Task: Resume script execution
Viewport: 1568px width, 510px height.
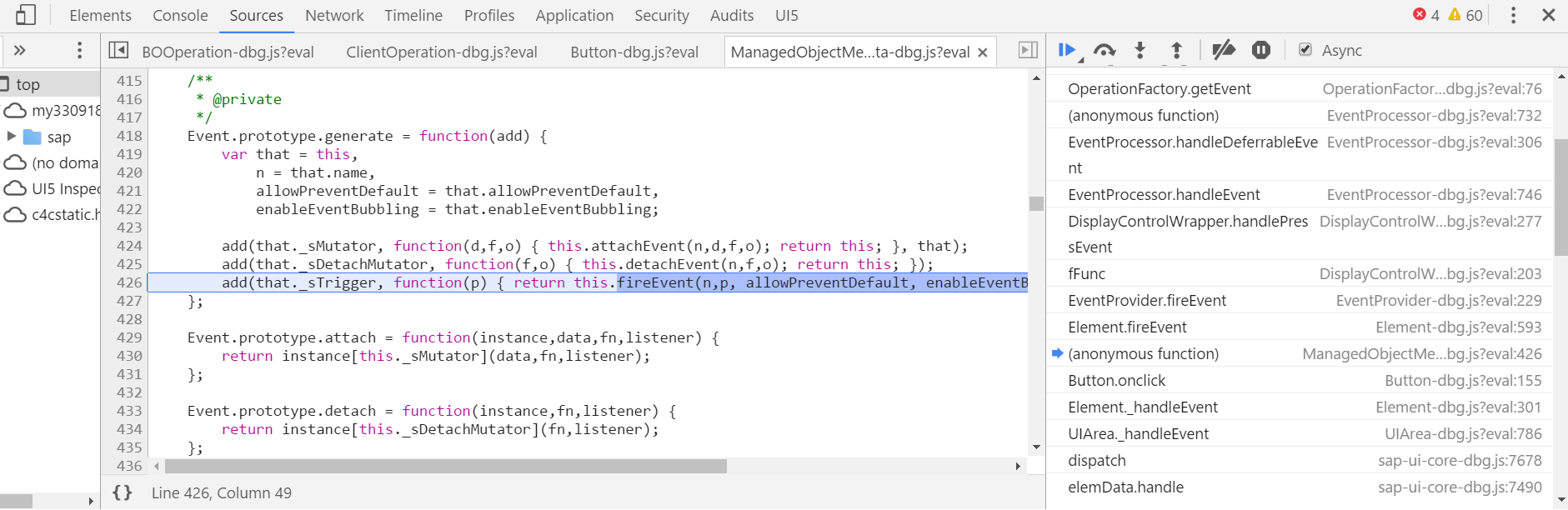Action: (1068, 51)
